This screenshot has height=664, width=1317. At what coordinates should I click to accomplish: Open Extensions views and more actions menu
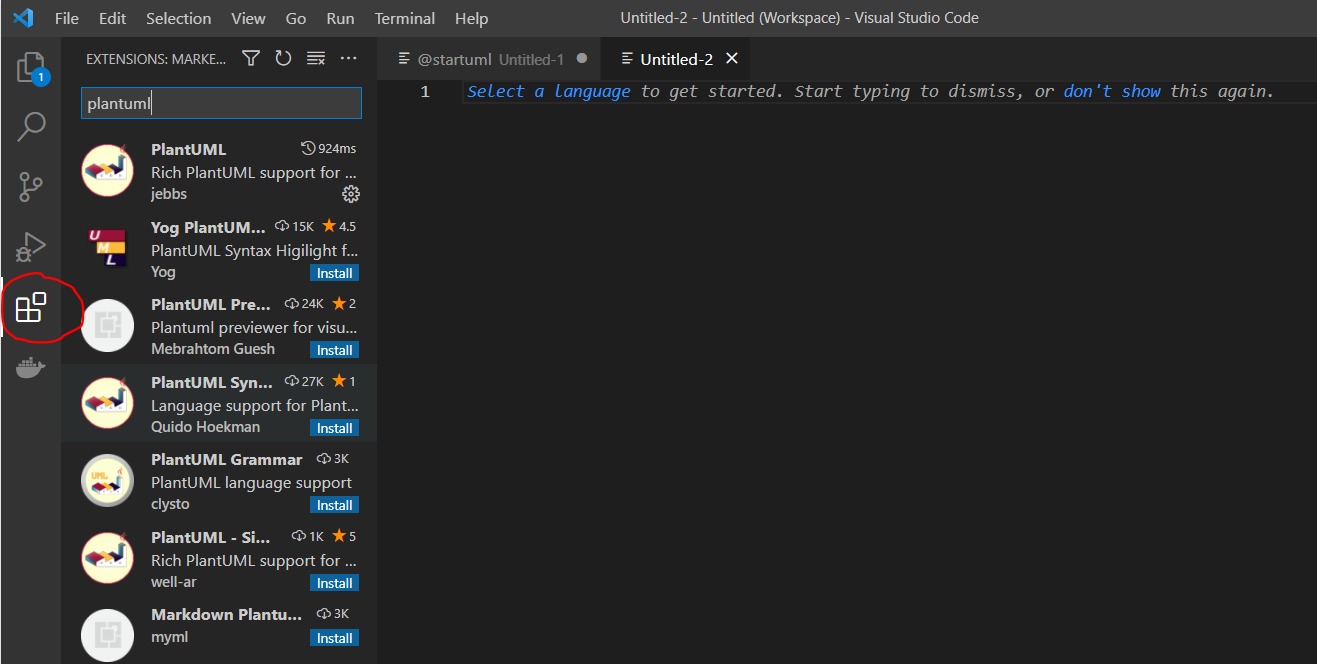348,59
